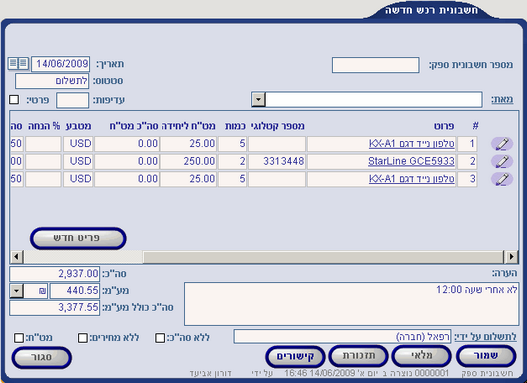The image size is (527, 383).
Task: Click the horizontal scrollbar left arrow
Action: point(16,257)
